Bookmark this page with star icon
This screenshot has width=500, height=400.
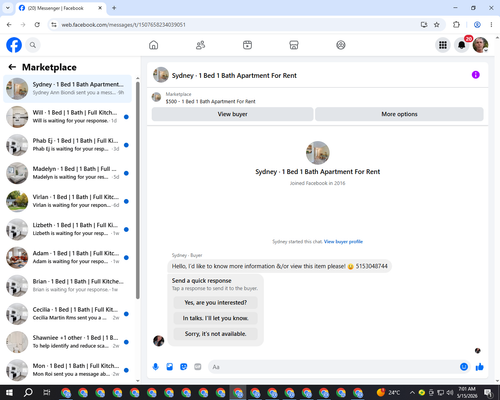(437, 25)
